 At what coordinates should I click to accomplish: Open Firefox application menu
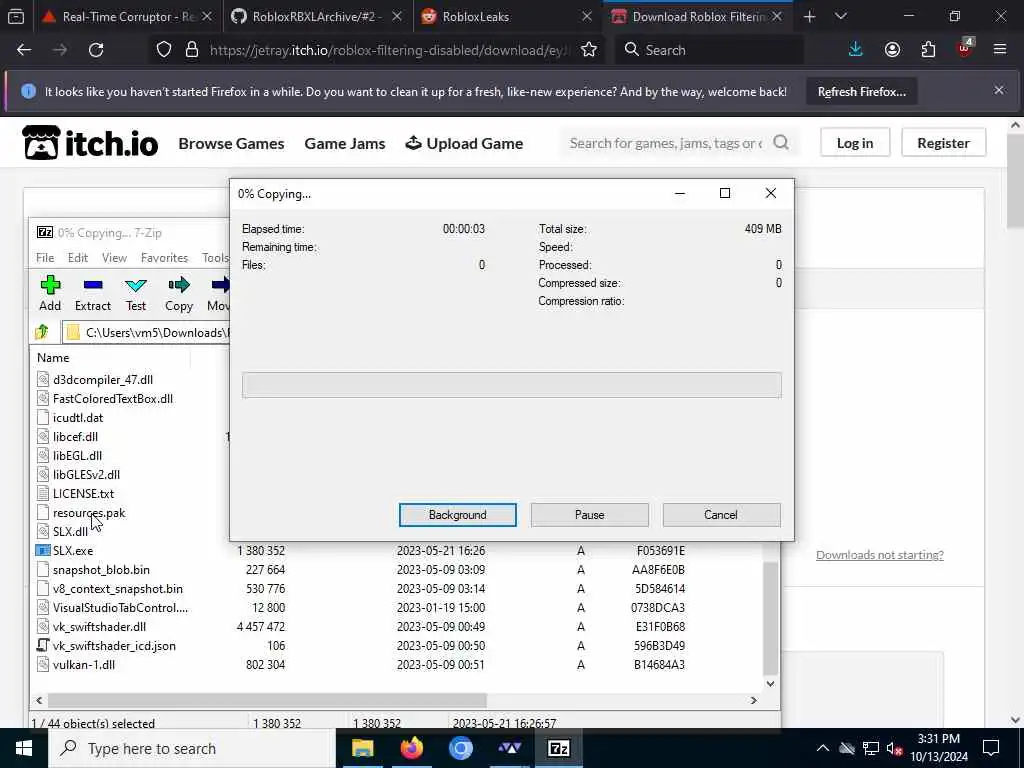(1000, 50)
